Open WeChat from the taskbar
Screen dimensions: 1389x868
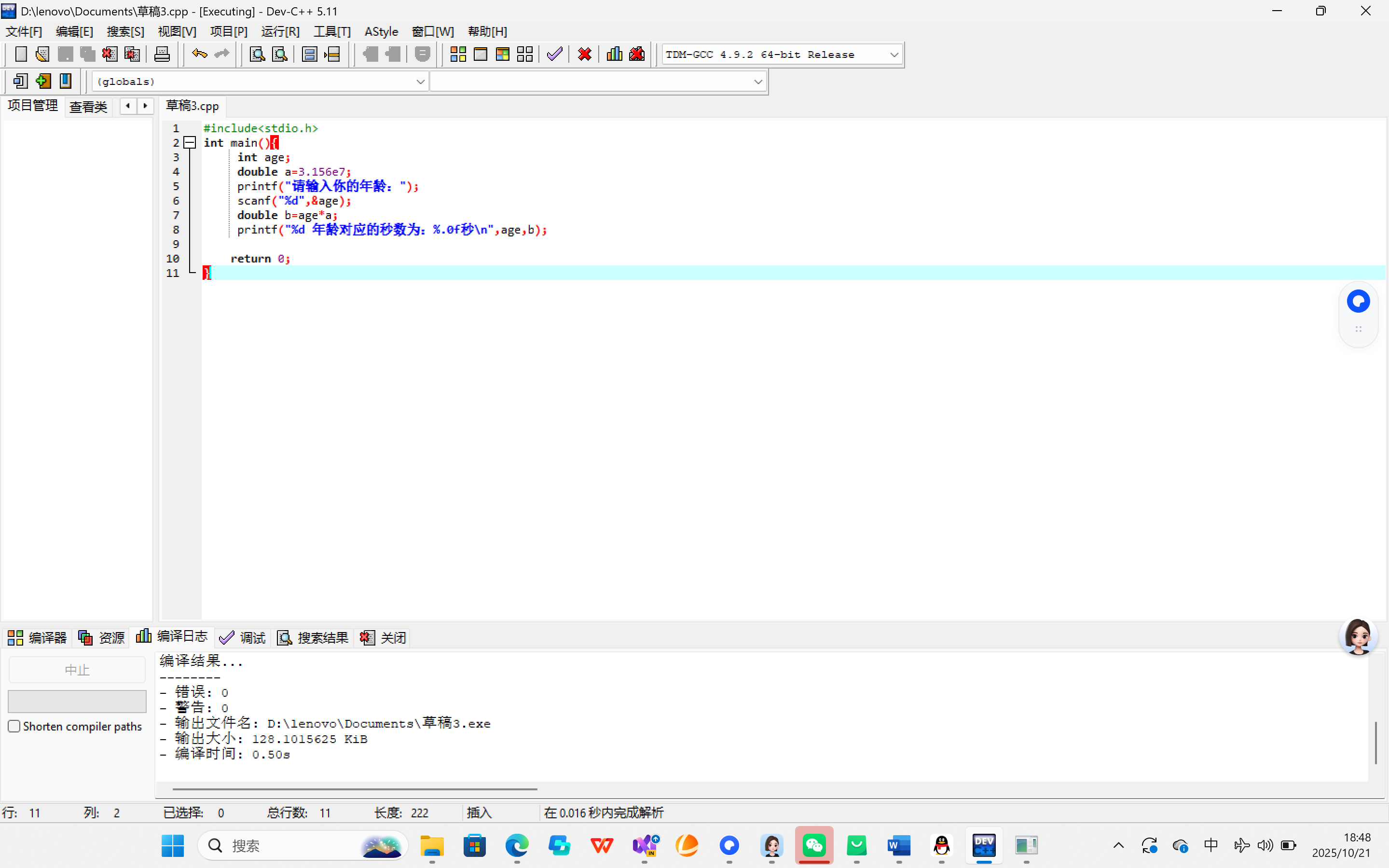[x=814, y=845]
